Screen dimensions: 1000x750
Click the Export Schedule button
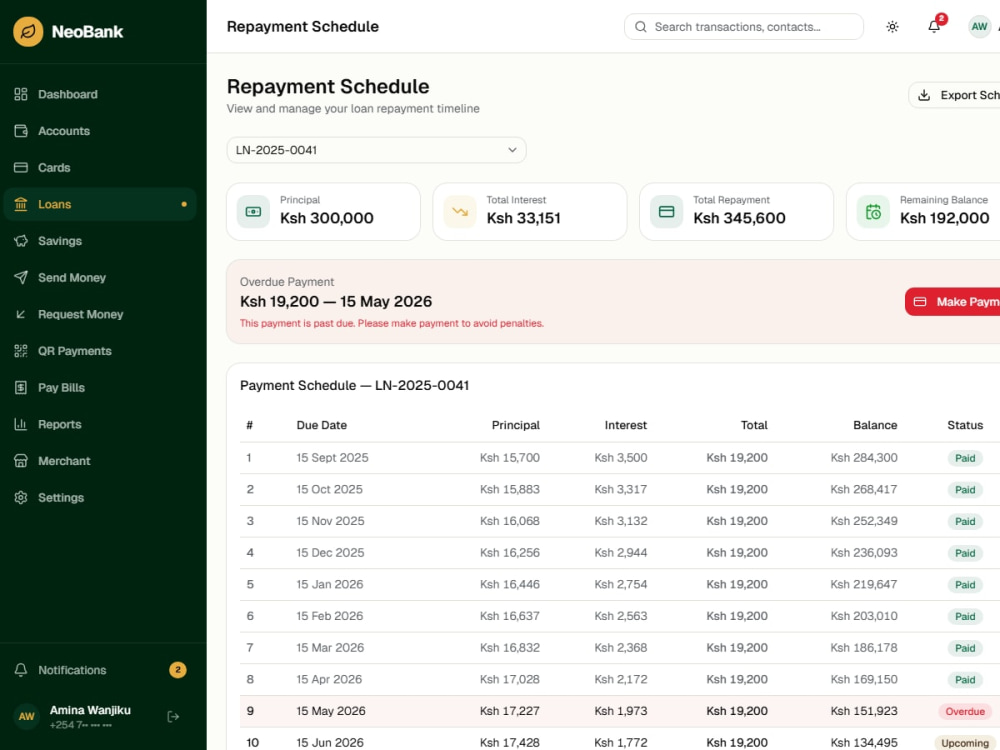(955, 95)
